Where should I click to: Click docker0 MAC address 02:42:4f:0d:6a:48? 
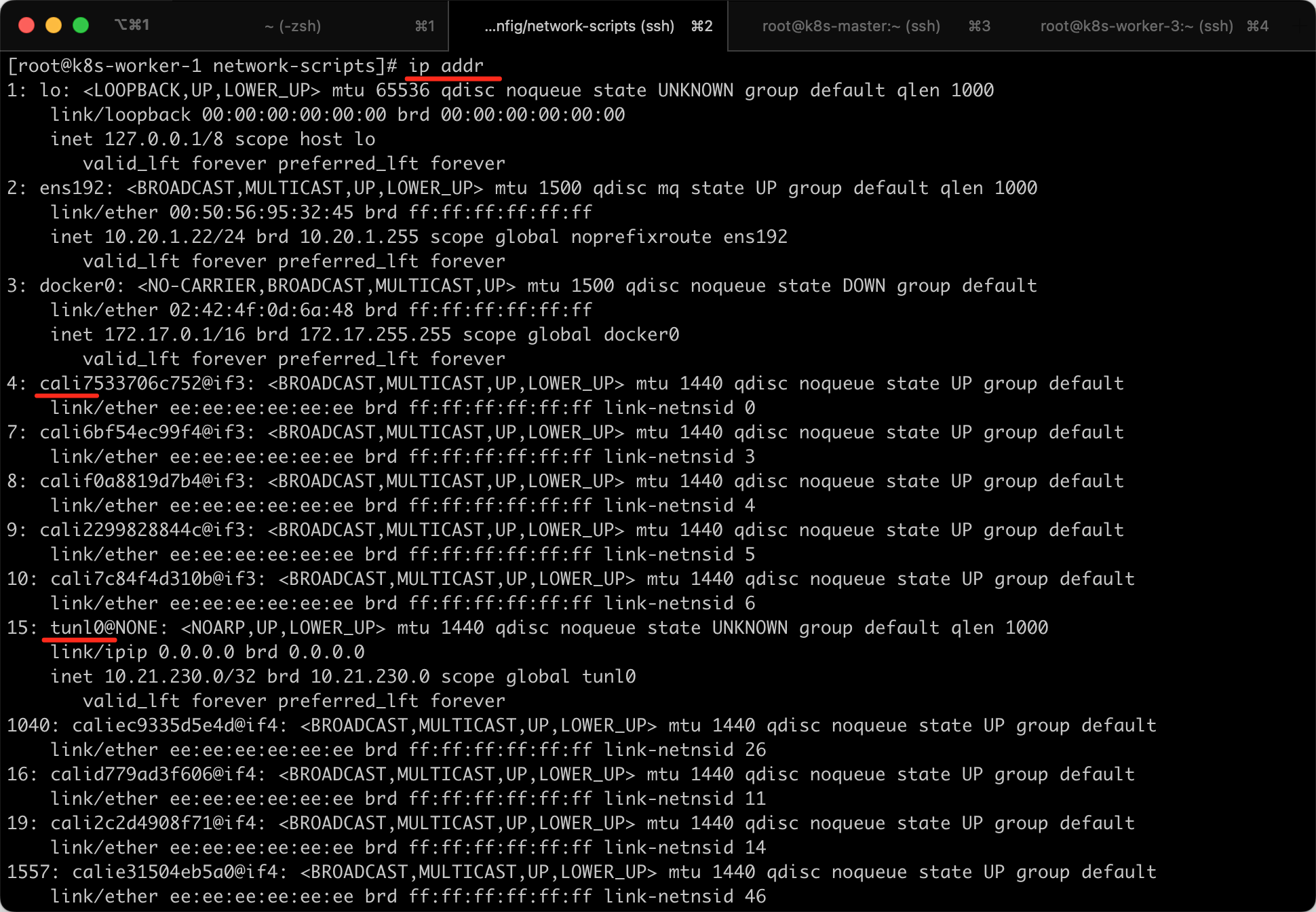click(261, 310)
